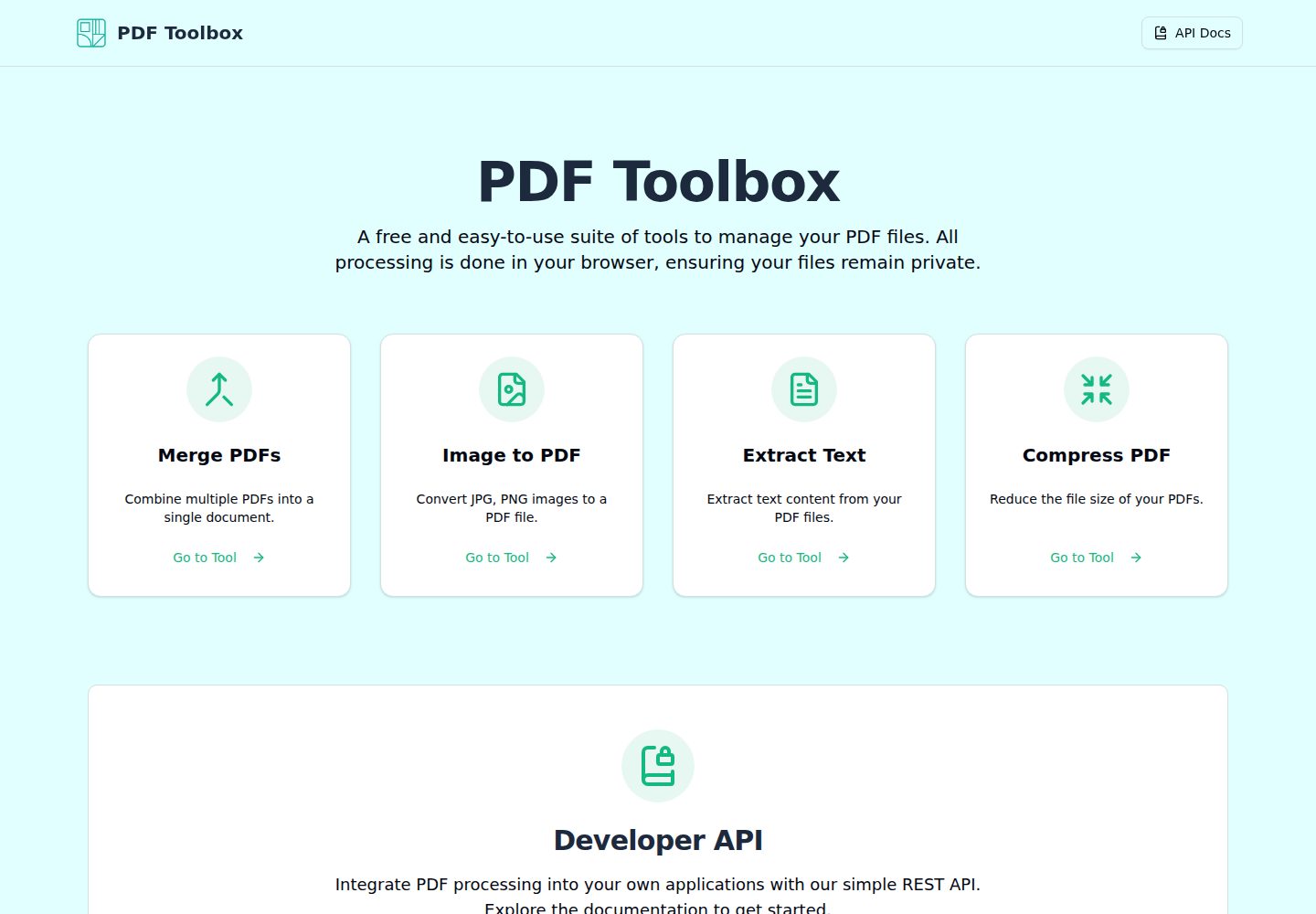Image resolution: width=1316 pixels, height=914 pixels.
Task: Click the Image to PDF file icon
Action: pos(512,389)
